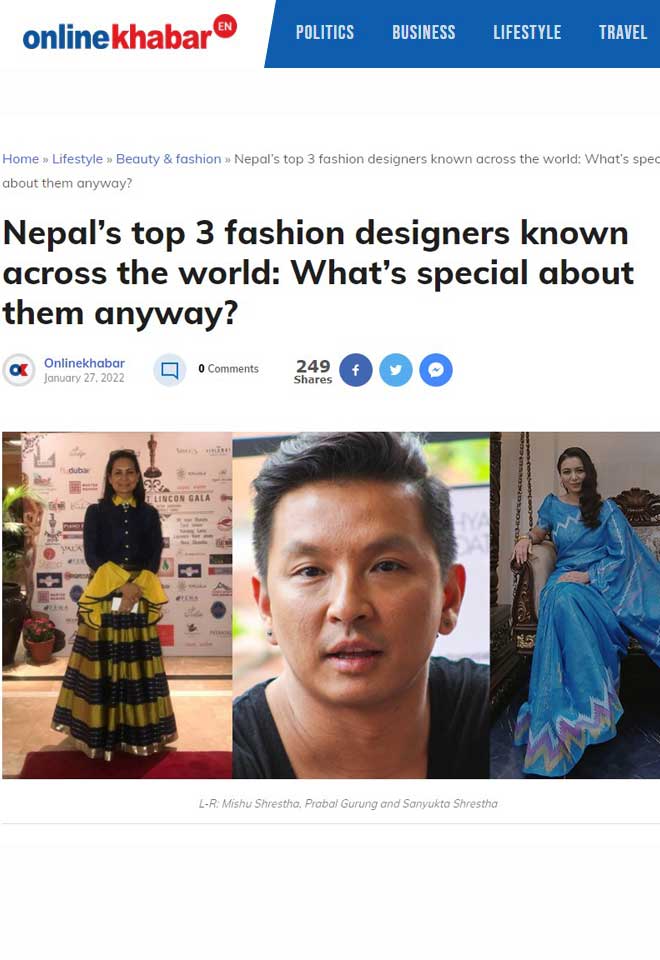Click the EN language badge
Screen dimensions: 660x960
(x=225, y=26)
